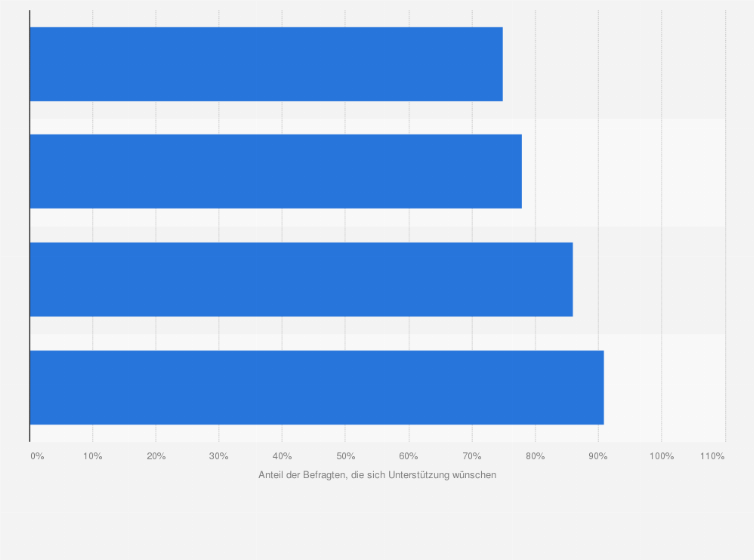Select the 80% axis tick label

pyautogui.click(x=535, y=456)
